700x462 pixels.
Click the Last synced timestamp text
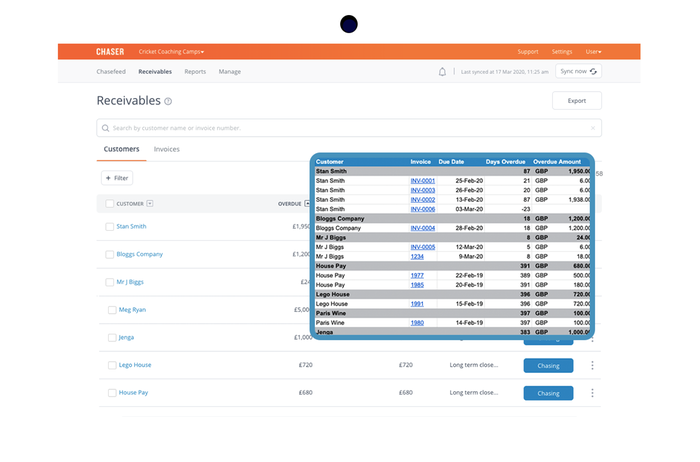(x=504, y=72)
